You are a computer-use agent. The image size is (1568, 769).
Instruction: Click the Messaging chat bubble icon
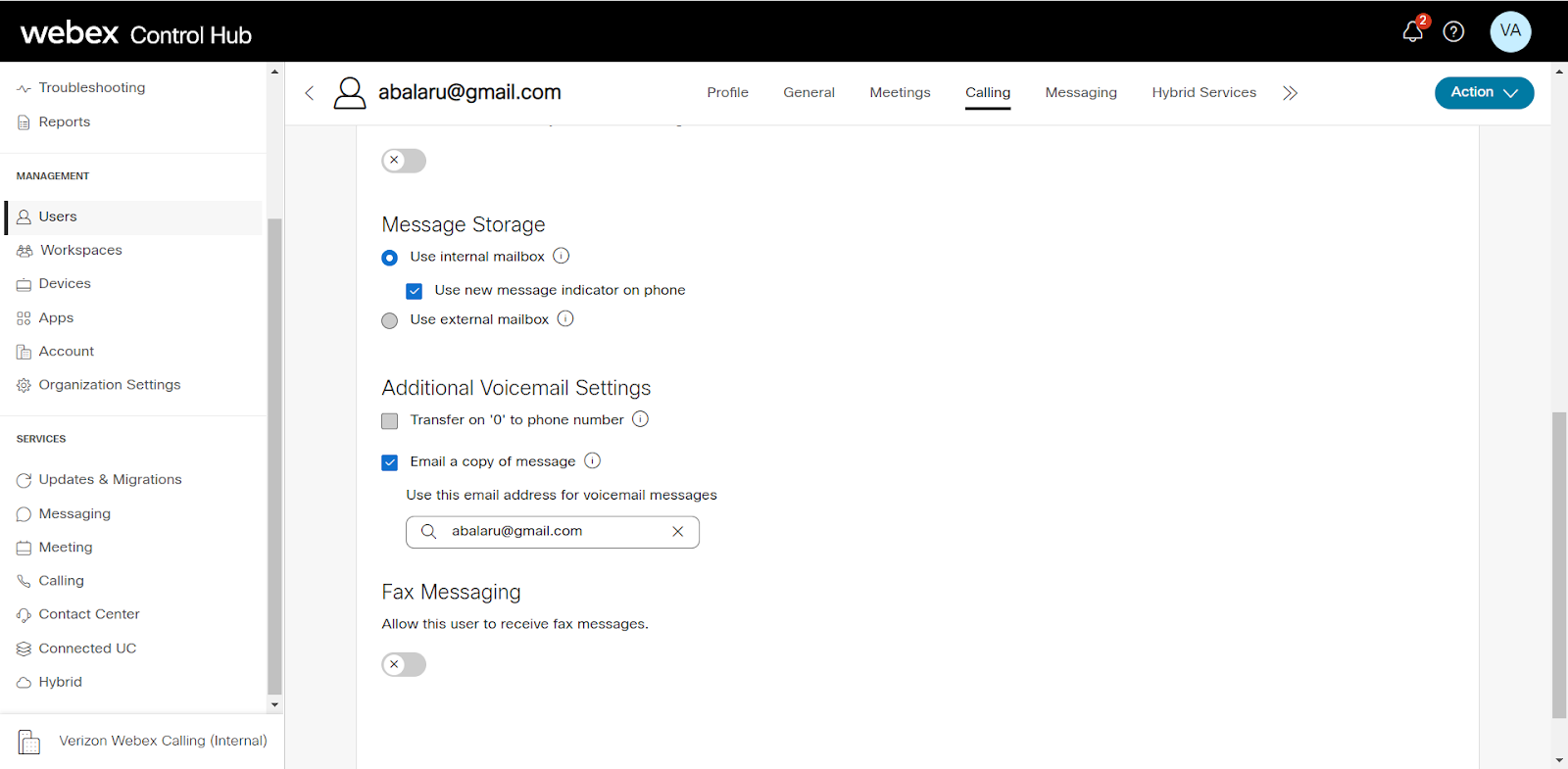[x=24, y=514]
